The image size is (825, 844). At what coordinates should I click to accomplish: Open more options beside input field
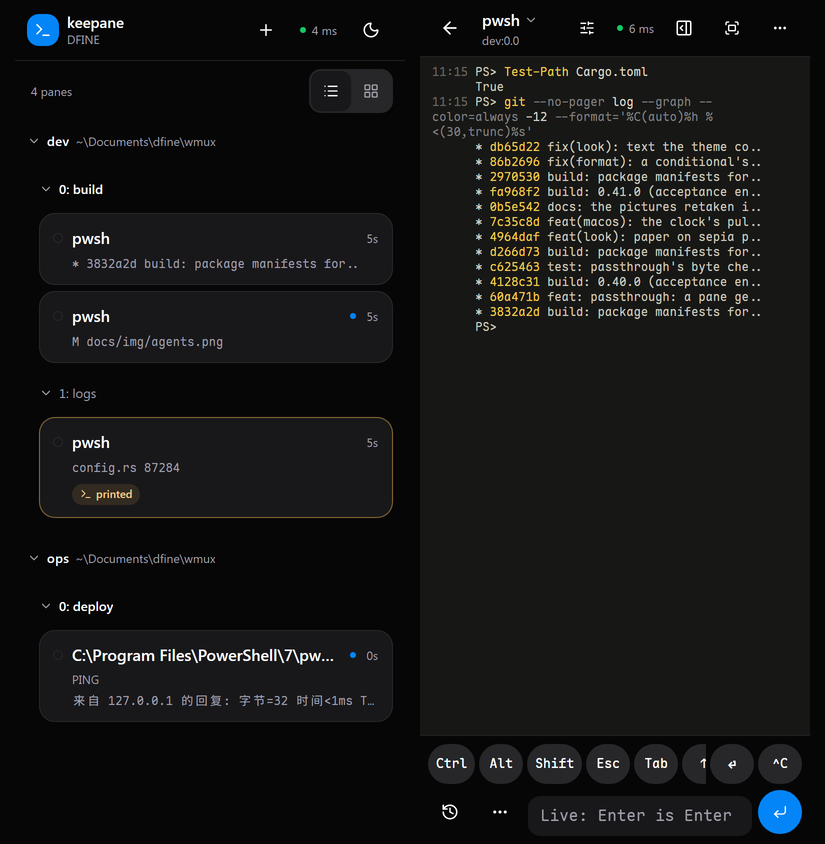(500, 812)
